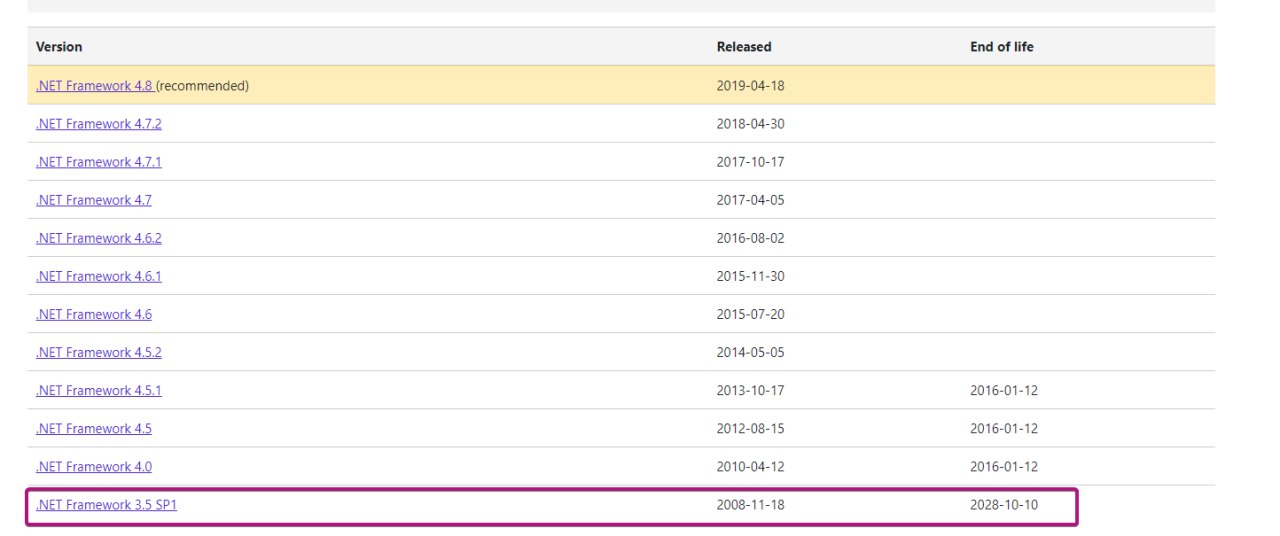Image resolution: width=1280 pixels, height=536 pixels.
Task: Open the .NET Framework 4.6.1 link
Action: pyautogui.click(x=99, y=276)
